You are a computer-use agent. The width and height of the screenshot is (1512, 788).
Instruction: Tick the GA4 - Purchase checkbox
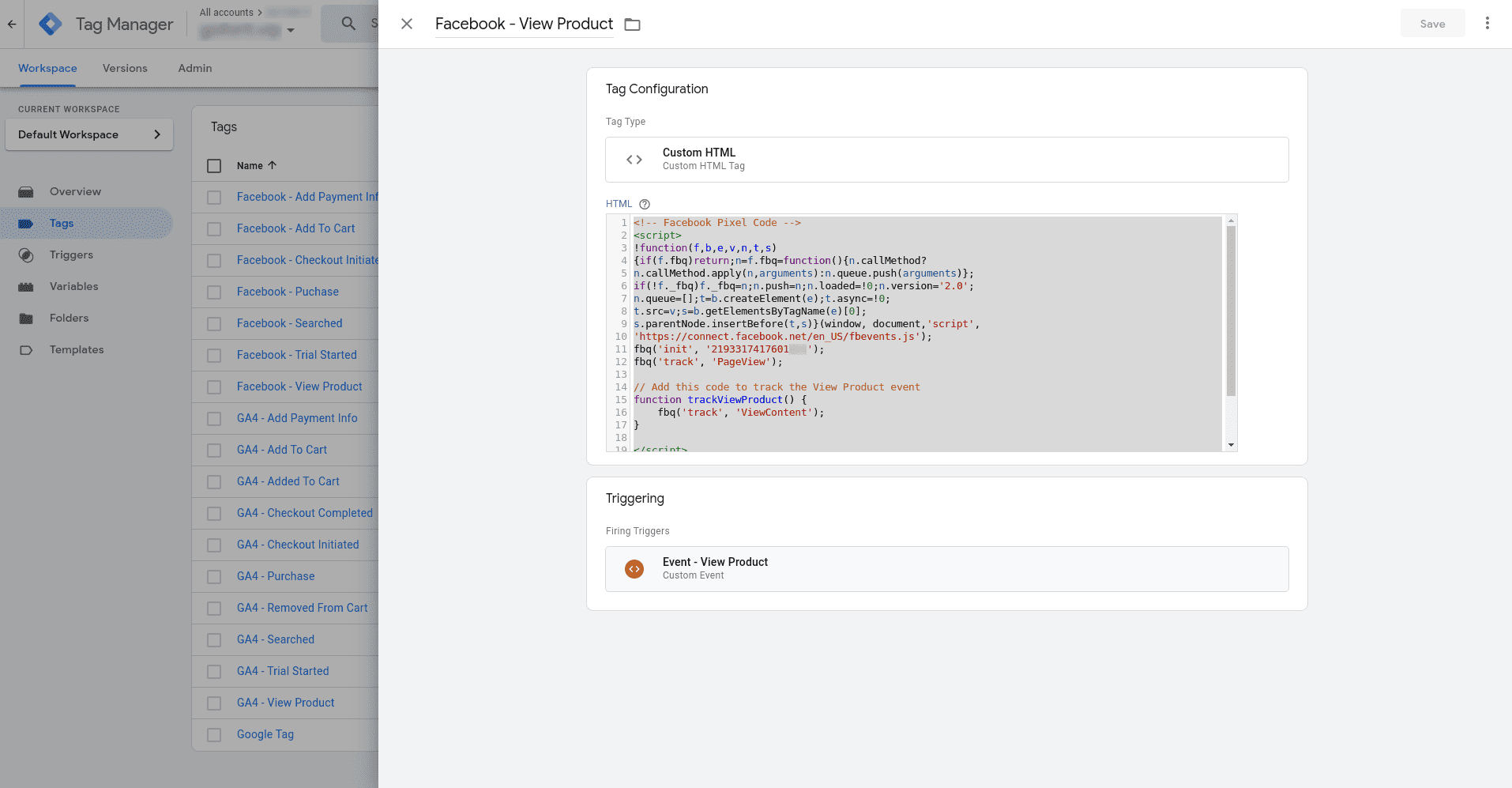(214, 577)
